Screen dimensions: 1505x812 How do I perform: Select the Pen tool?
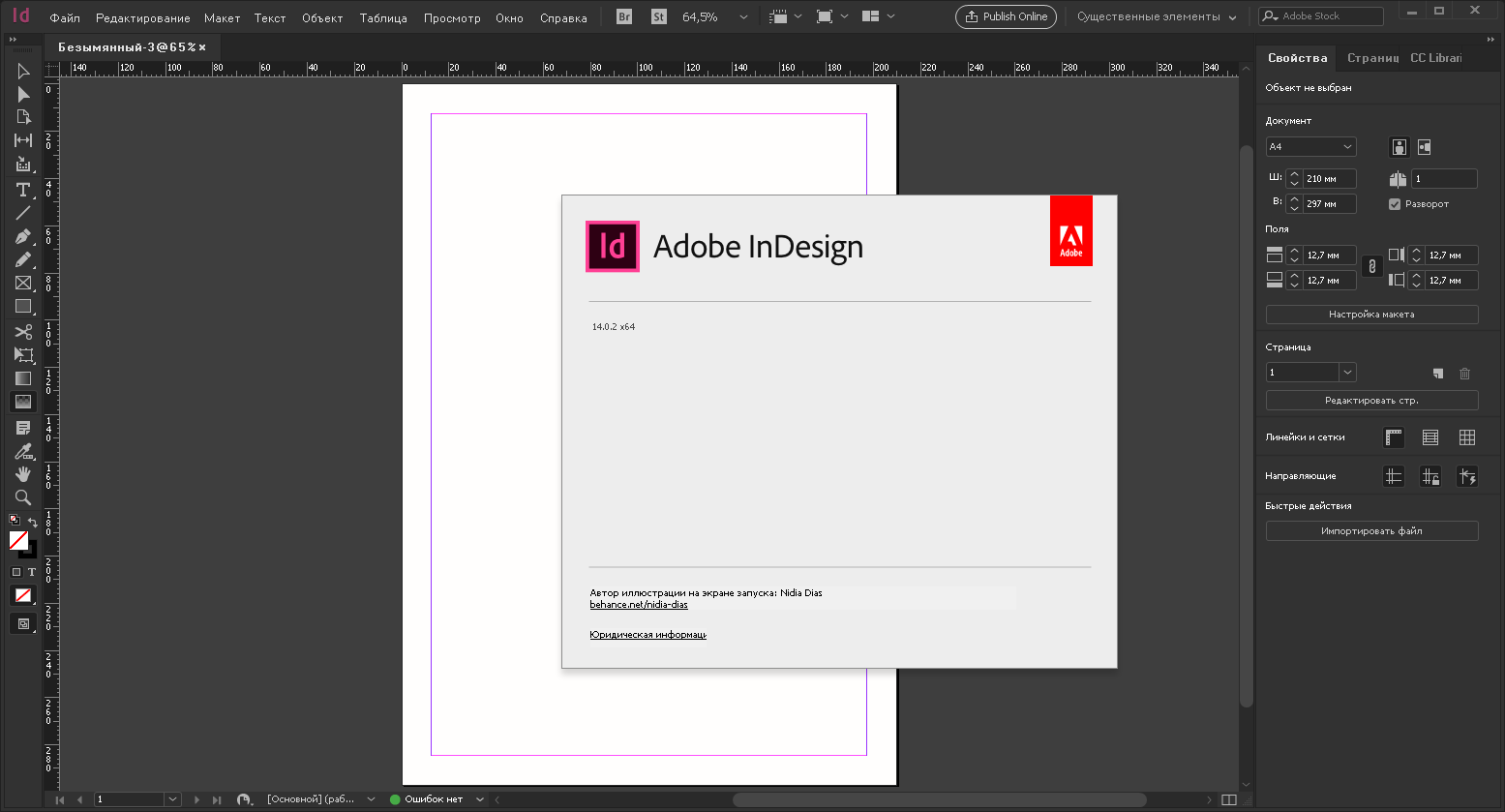23,236
